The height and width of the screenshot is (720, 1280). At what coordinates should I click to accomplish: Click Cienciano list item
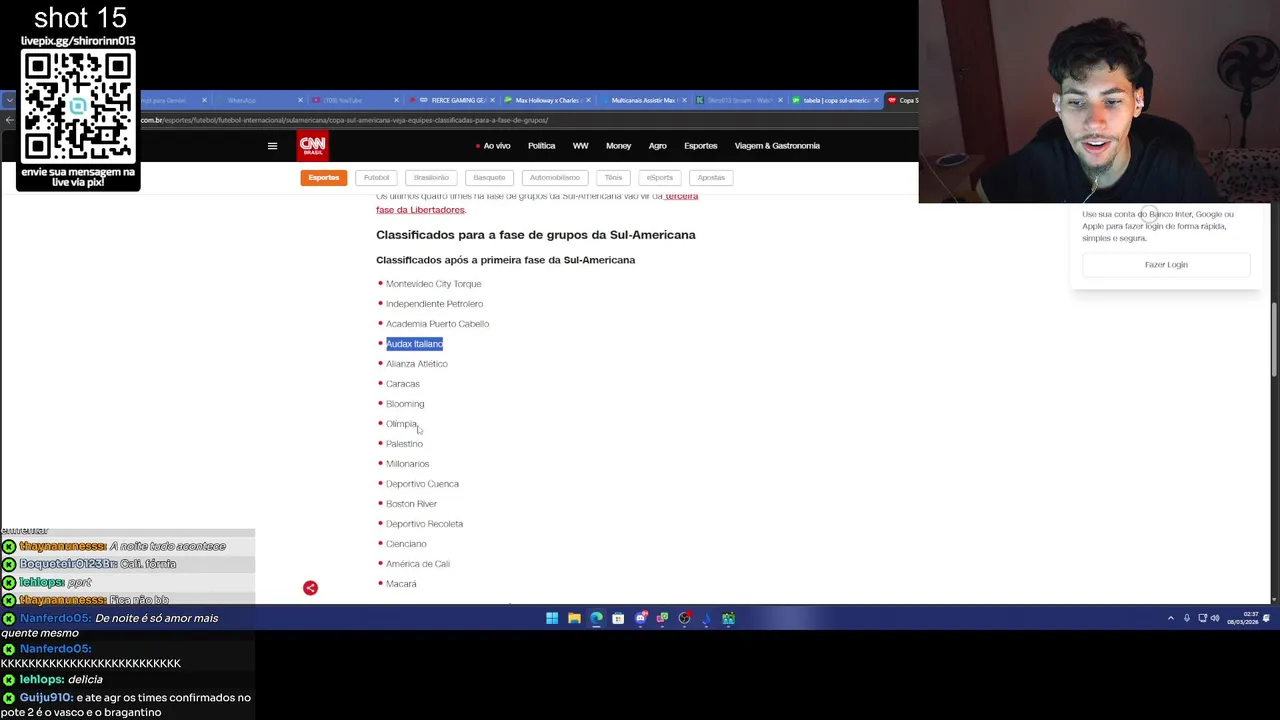pos(406,544)
